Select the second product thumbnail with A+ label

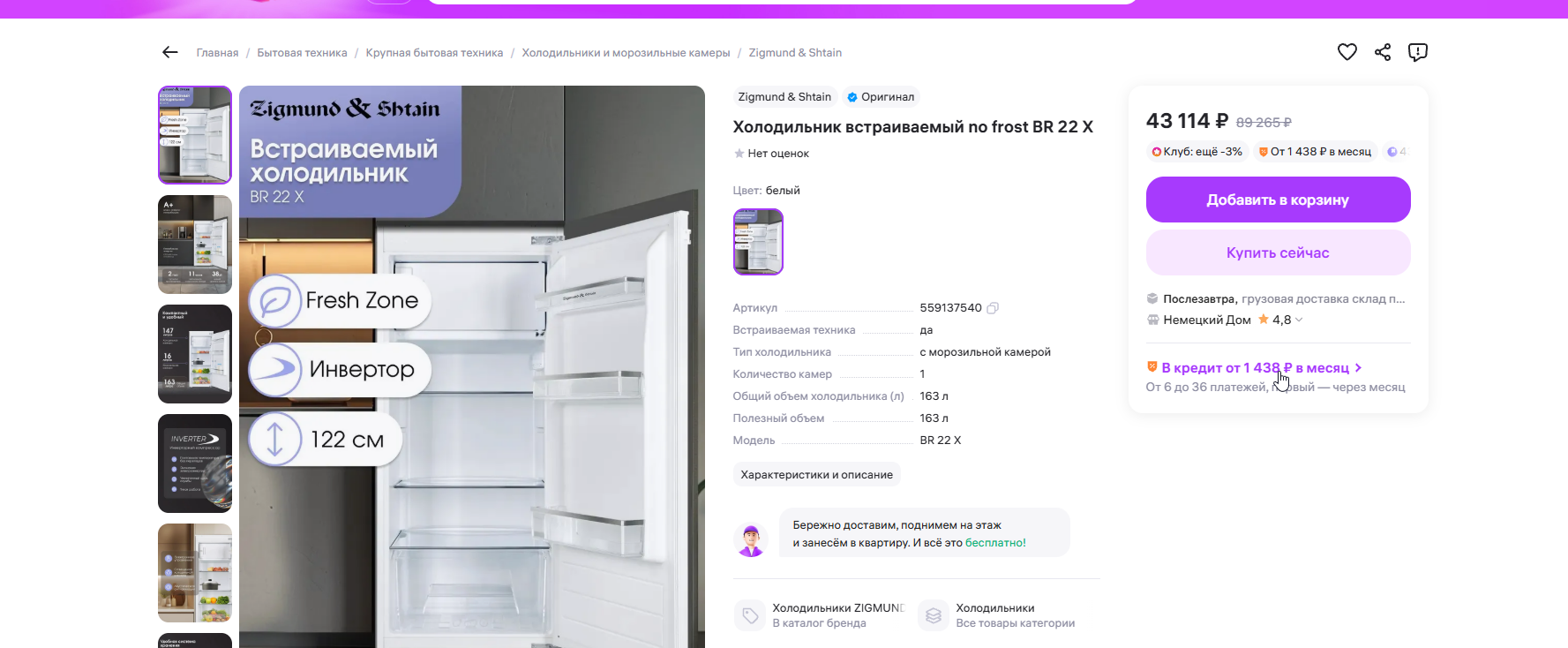[195, 245]
